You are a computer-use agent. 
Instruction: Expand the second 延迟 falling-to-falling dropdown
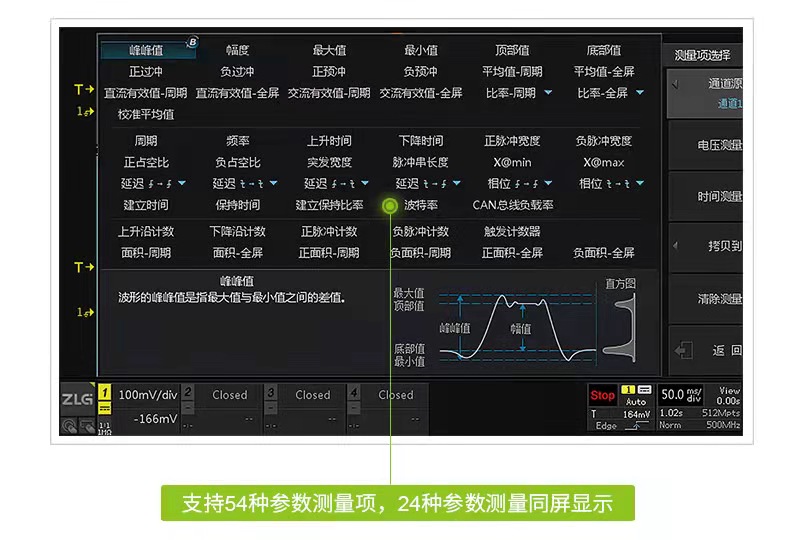click(274, 183)
